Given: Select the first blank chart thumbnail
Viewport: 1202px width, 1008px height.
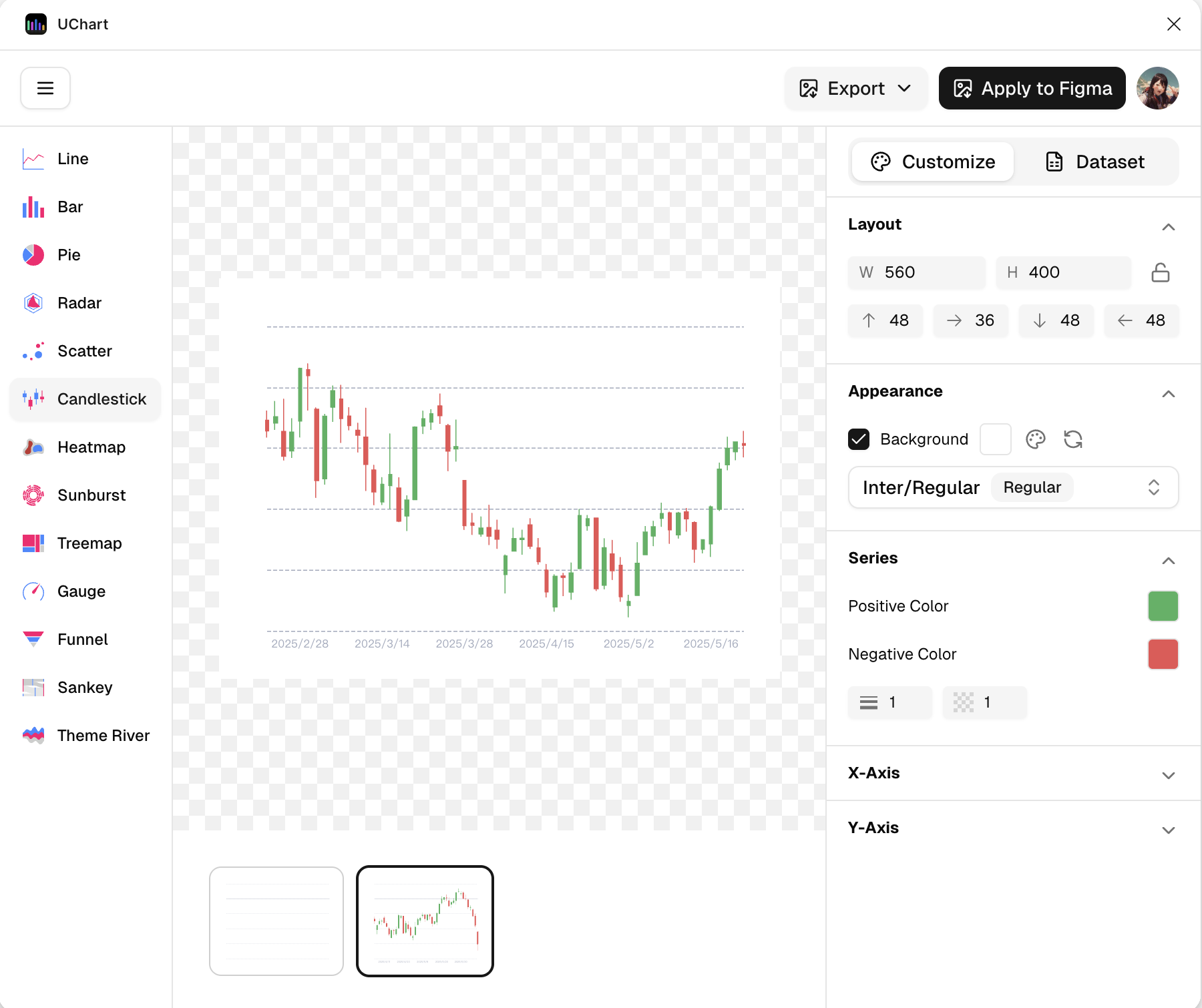Looking at the screenshot, I should [x=276, y=921].
